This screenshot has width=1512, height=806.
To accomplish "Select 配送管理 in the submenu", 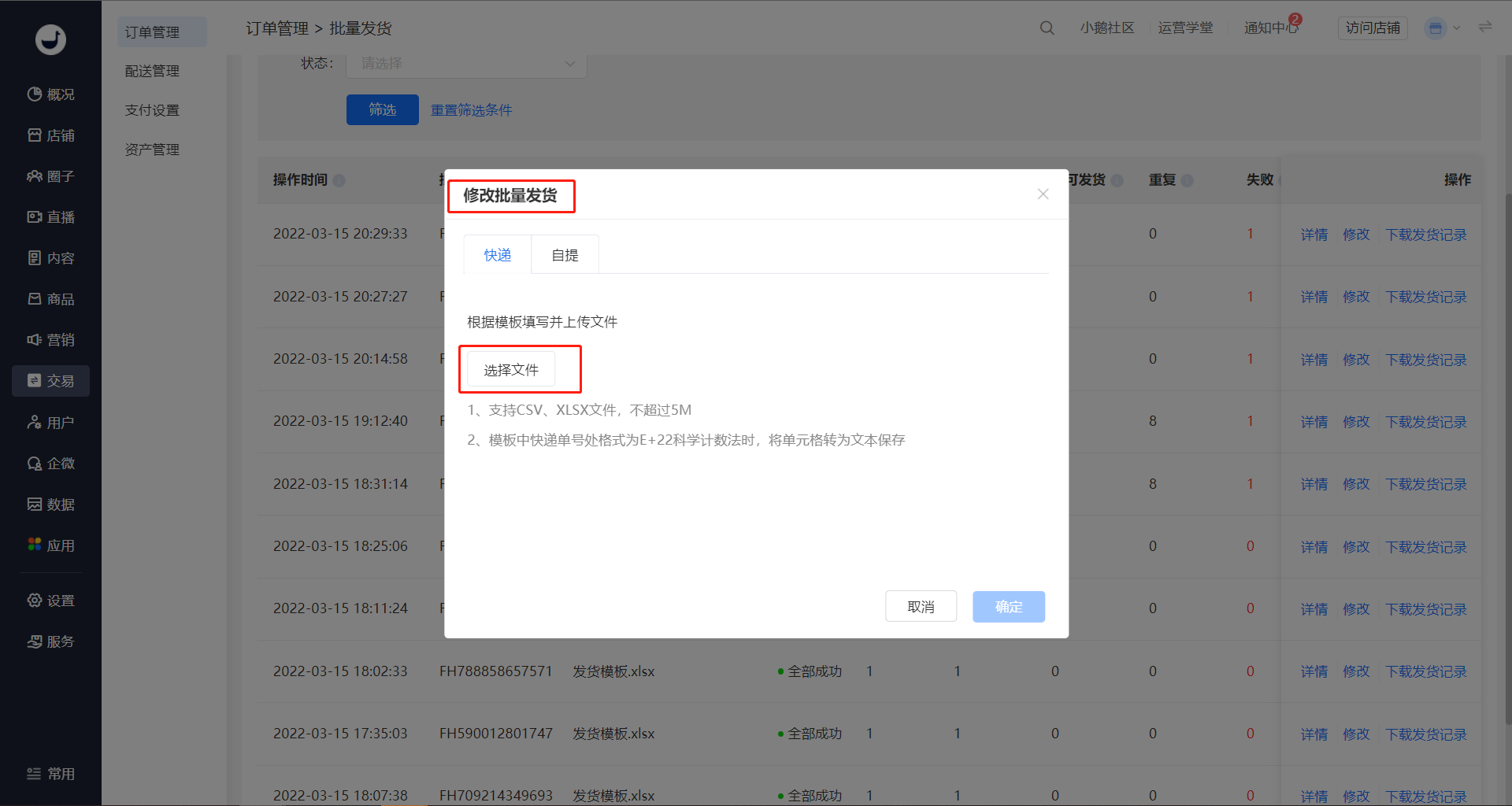I will tap(152, 71).
